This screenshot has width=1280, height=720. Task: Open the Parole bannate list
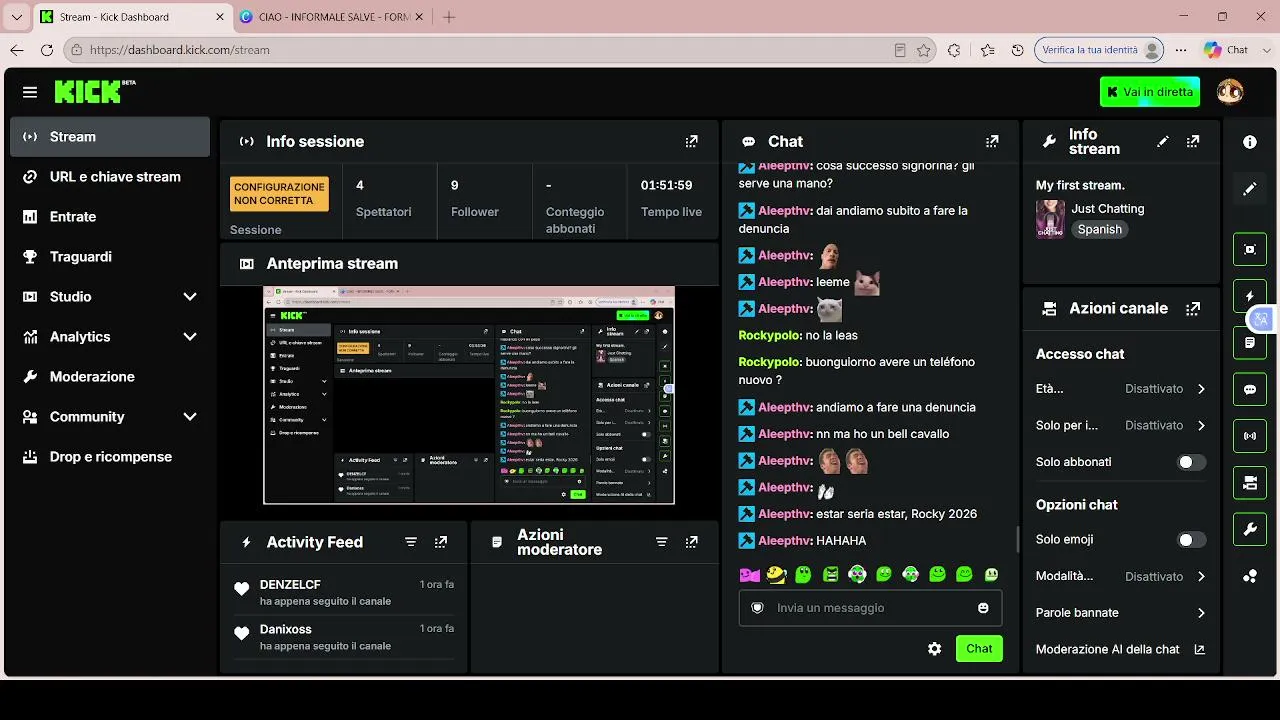click(x=1121, y=613)
